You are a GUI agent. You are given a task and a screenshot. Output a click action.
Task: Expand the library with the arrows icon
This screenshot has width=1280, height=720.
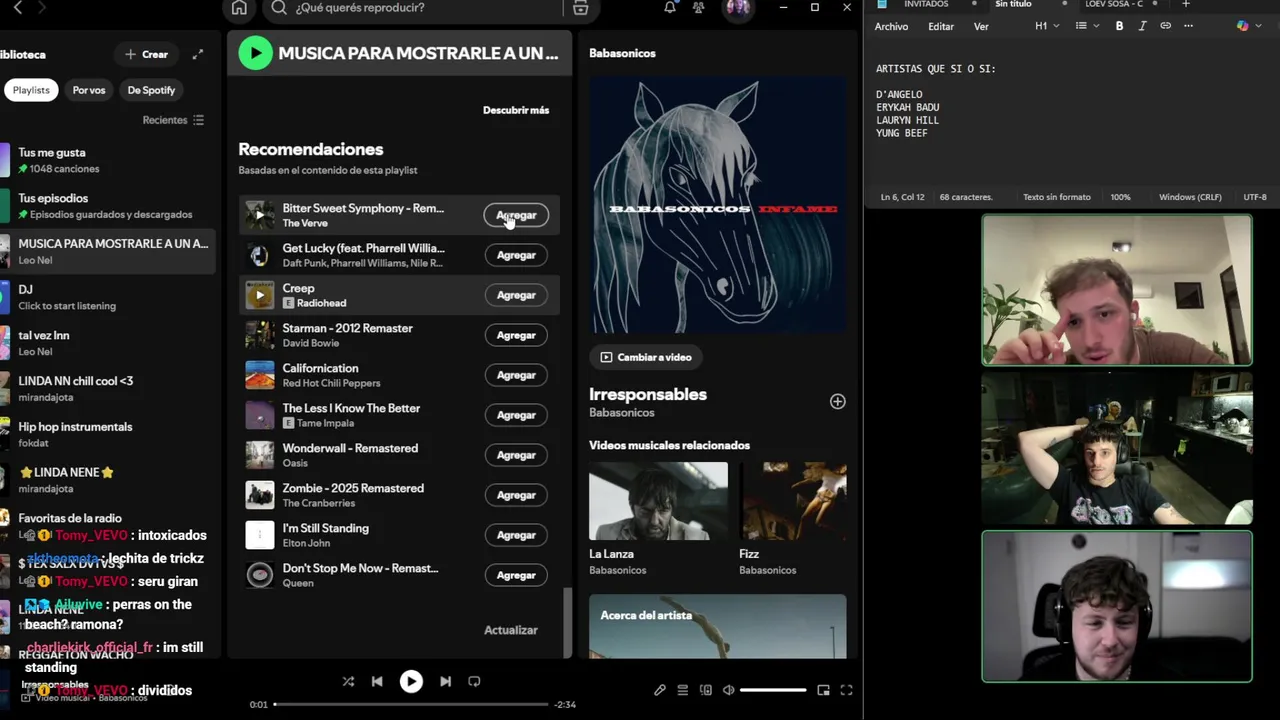(198, 54)
